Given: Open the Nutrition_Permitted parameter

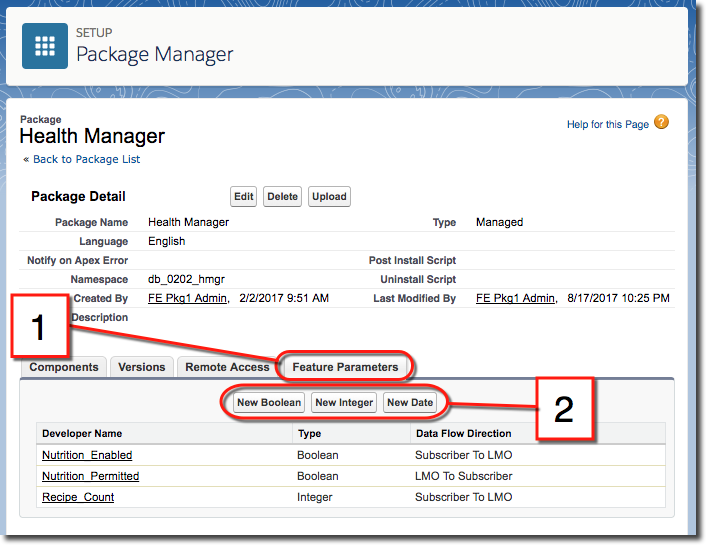Looking at the screenshot, I should click(91, 476).
